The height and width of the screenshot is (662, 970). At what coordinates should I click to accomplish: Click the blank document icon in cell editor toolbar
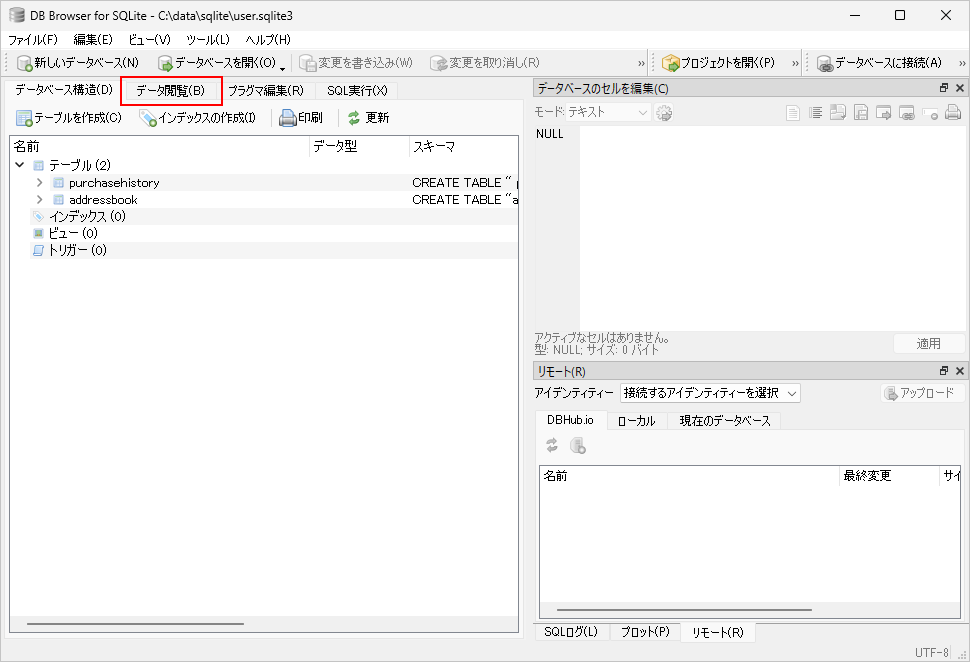[792, 113]
